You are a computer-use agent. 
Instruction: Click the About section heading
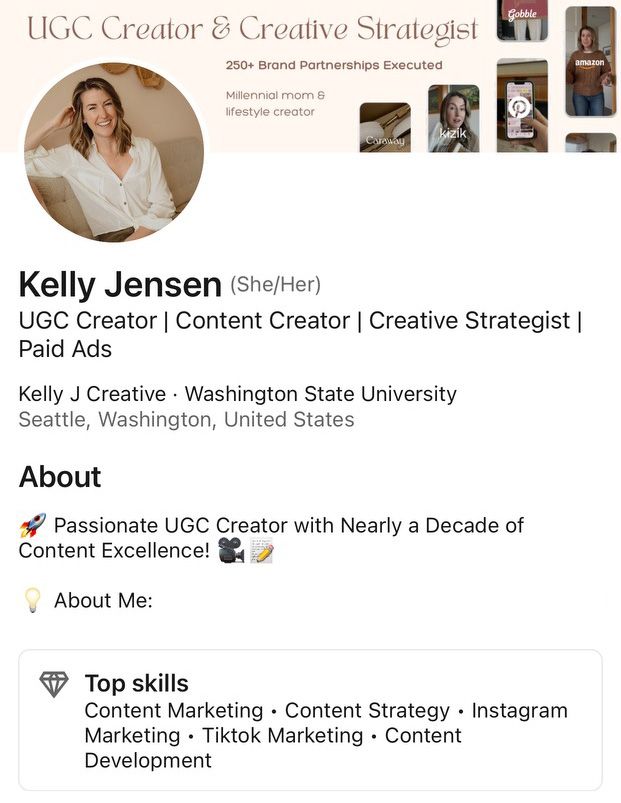pos(60,477)
